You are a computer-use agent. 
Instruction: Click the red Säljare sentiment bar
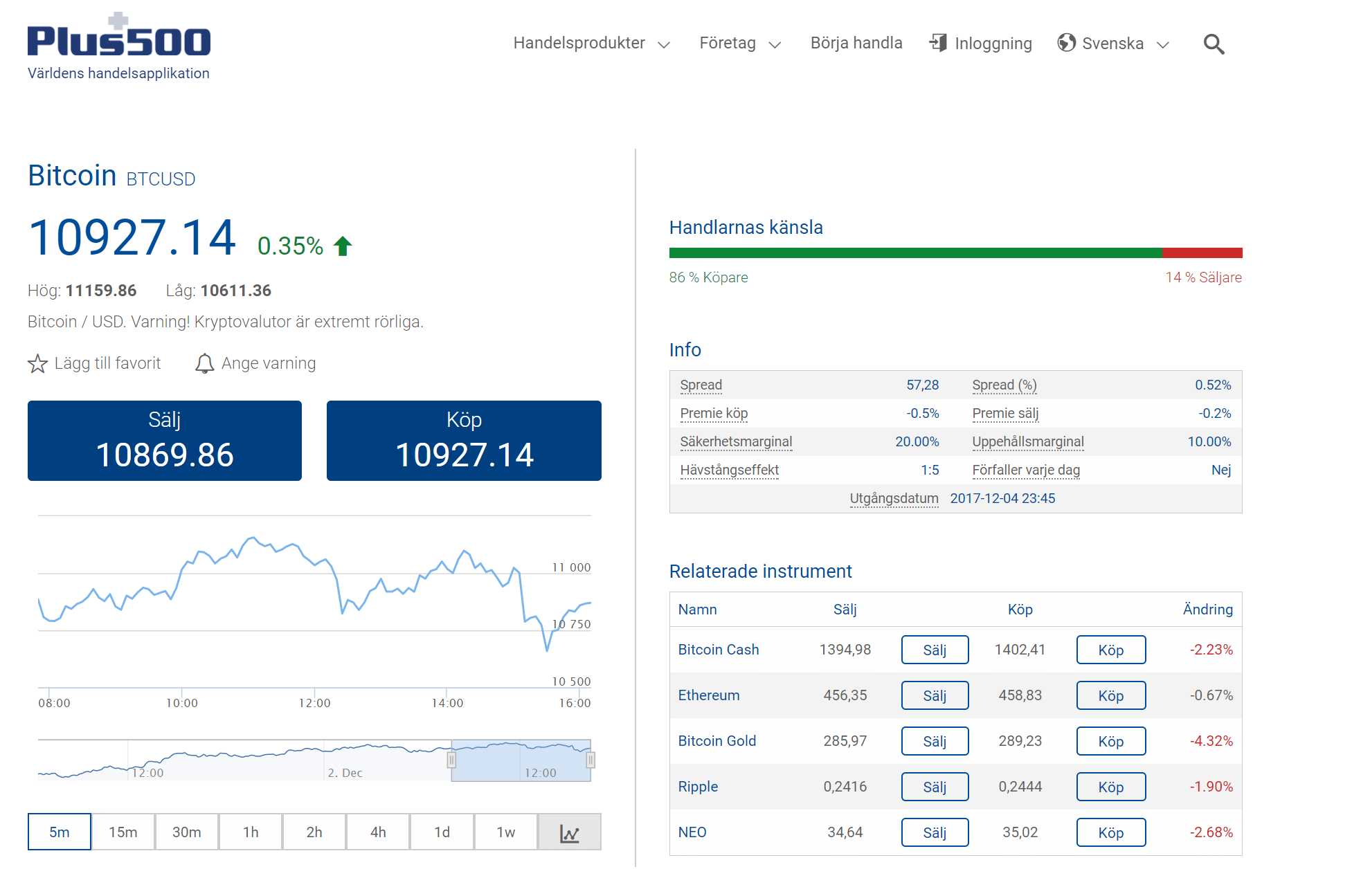click(1202, 253)
